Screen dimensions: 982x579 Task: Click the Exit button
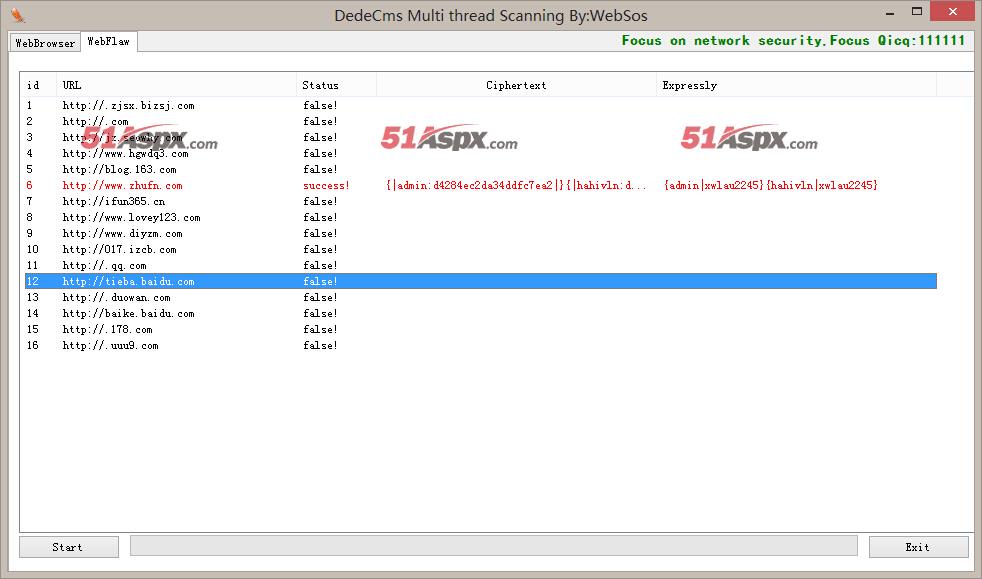click(x=918, y=547)
